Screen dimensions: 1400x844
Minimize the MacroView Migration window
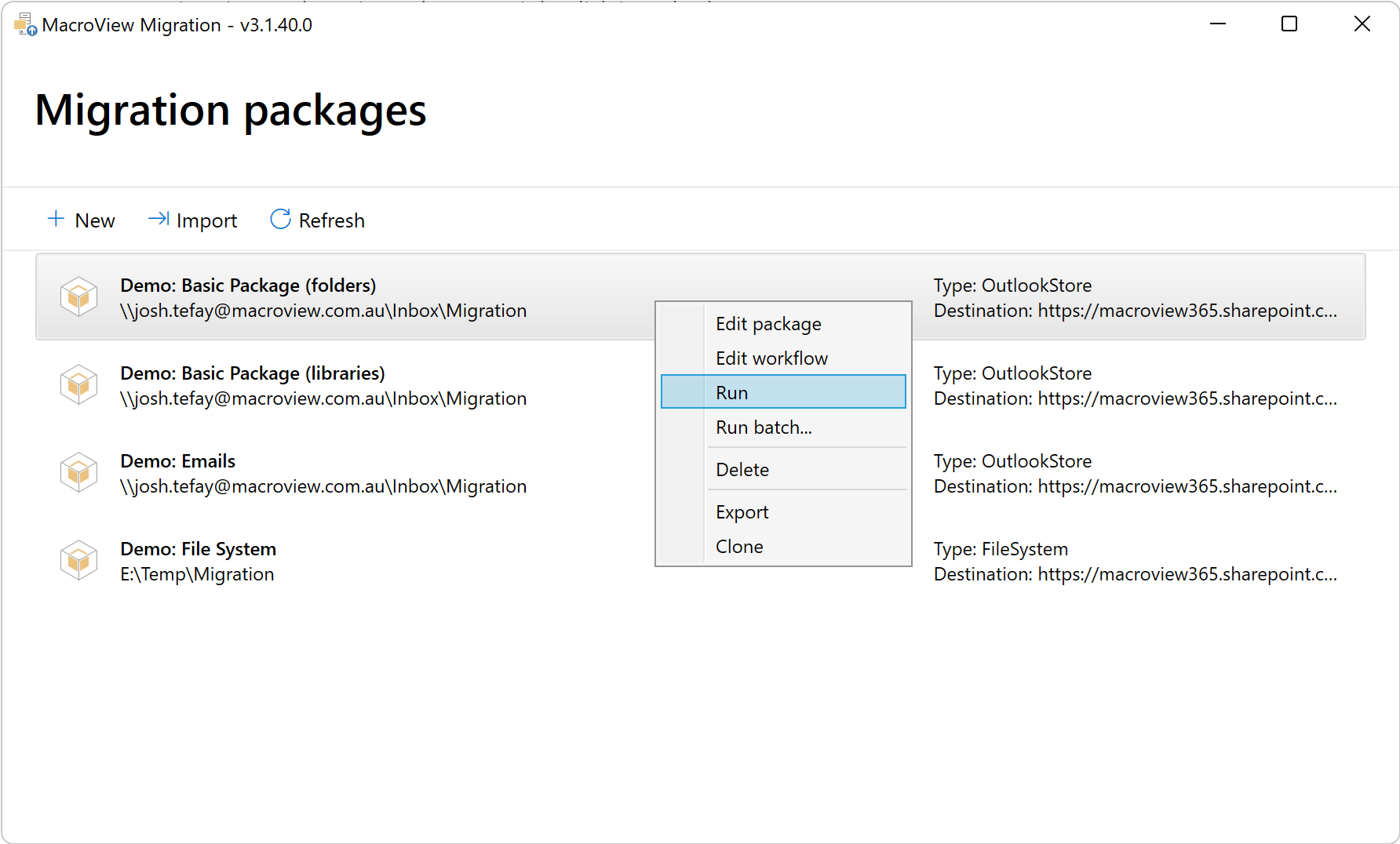click(x=1218, y=24)
